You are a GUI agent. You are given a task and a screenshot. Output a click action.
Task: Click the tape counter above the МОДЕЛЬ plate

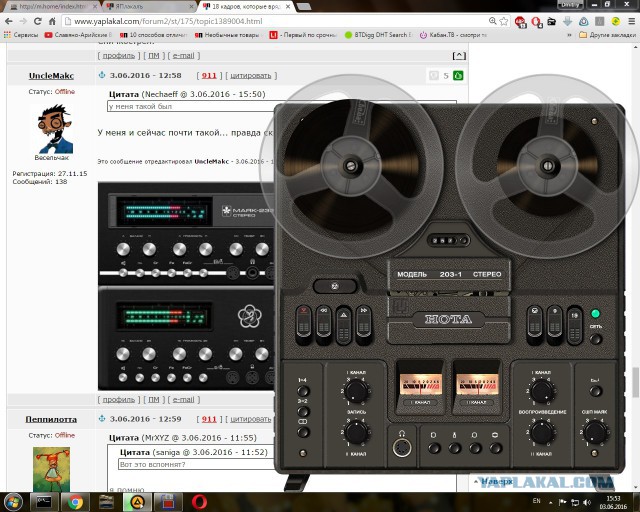click(448, 240)
